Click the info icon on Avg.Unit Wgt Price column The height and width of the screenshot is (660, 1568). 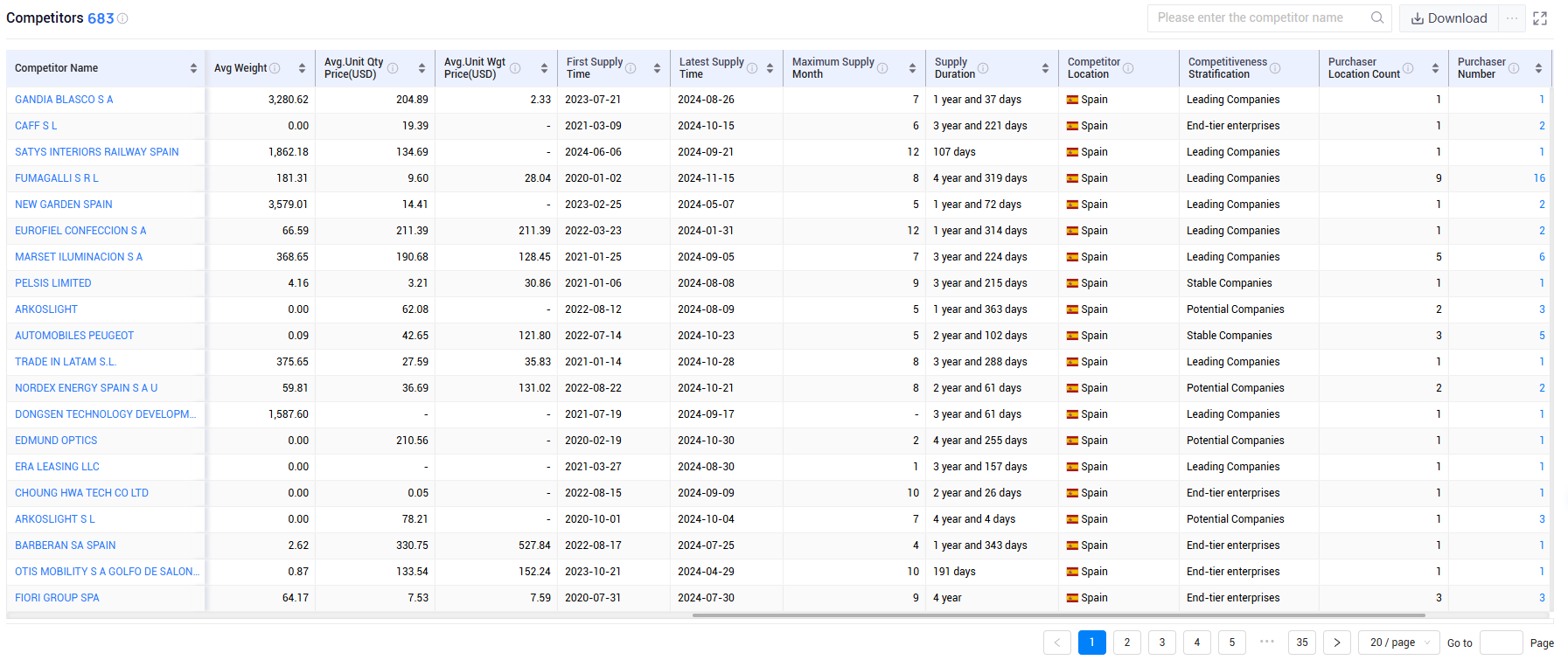pyautogui.click(x=515, y=68)
